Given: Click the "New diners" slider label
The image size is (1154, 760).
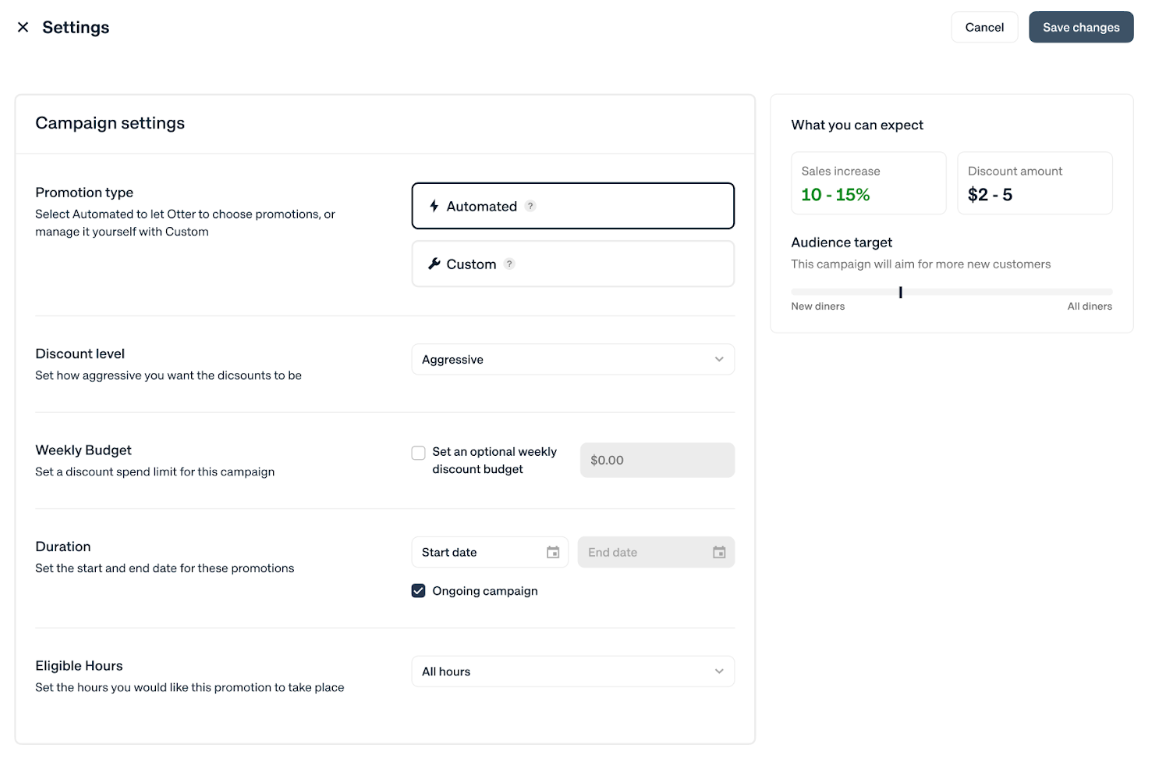Looking at the screenshot, I should [818, 307].
